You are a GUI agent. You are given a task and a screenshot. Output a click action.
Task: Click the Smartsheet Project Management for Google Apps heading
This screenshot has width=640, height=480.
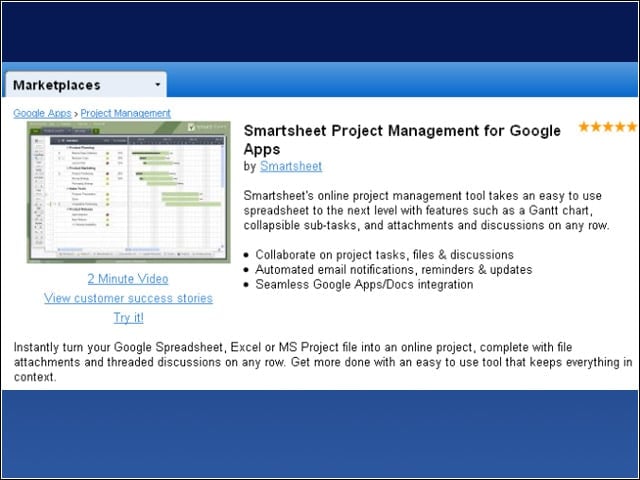coord(402,140)
